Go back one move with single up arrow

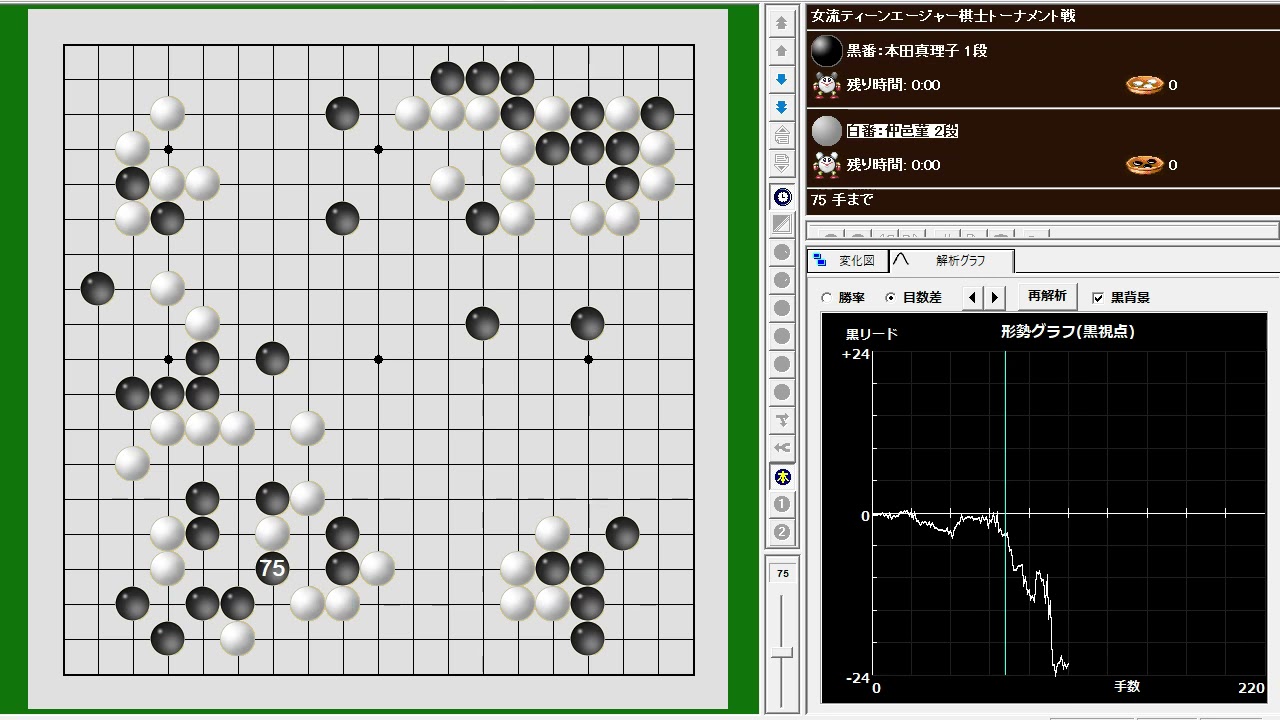(782, 50)
